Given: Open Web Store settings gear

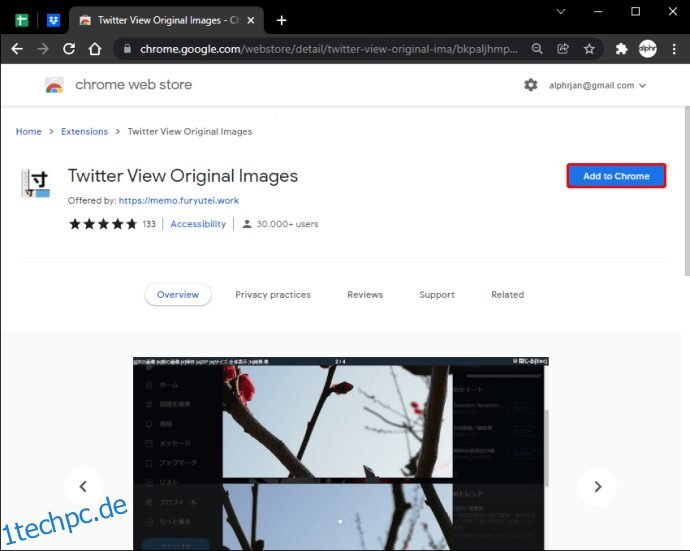Looking at the screenshot, I should [x=531, y=85].
